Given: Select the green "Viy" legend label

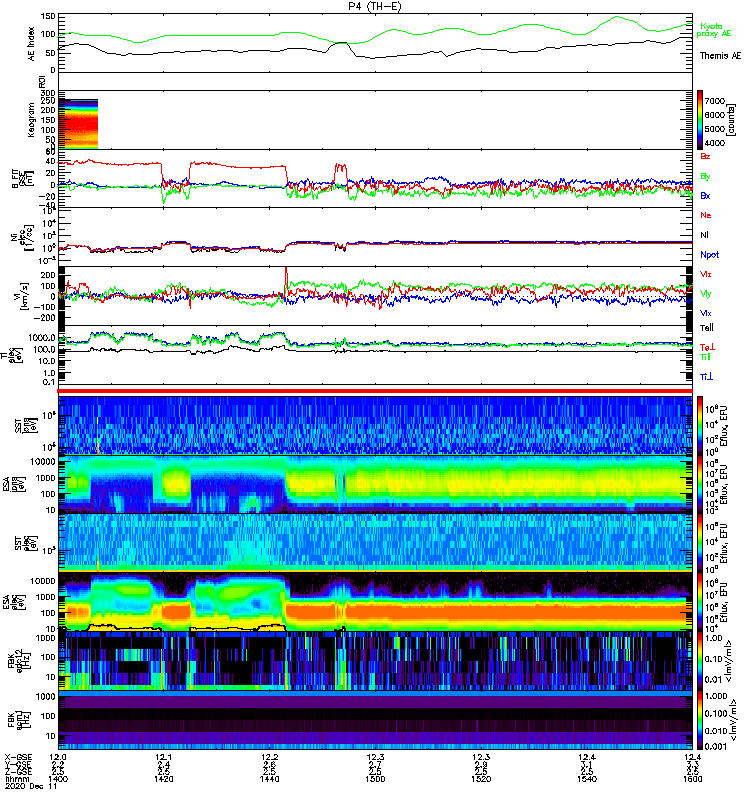Looking at the screenshot, I should 706,294.
